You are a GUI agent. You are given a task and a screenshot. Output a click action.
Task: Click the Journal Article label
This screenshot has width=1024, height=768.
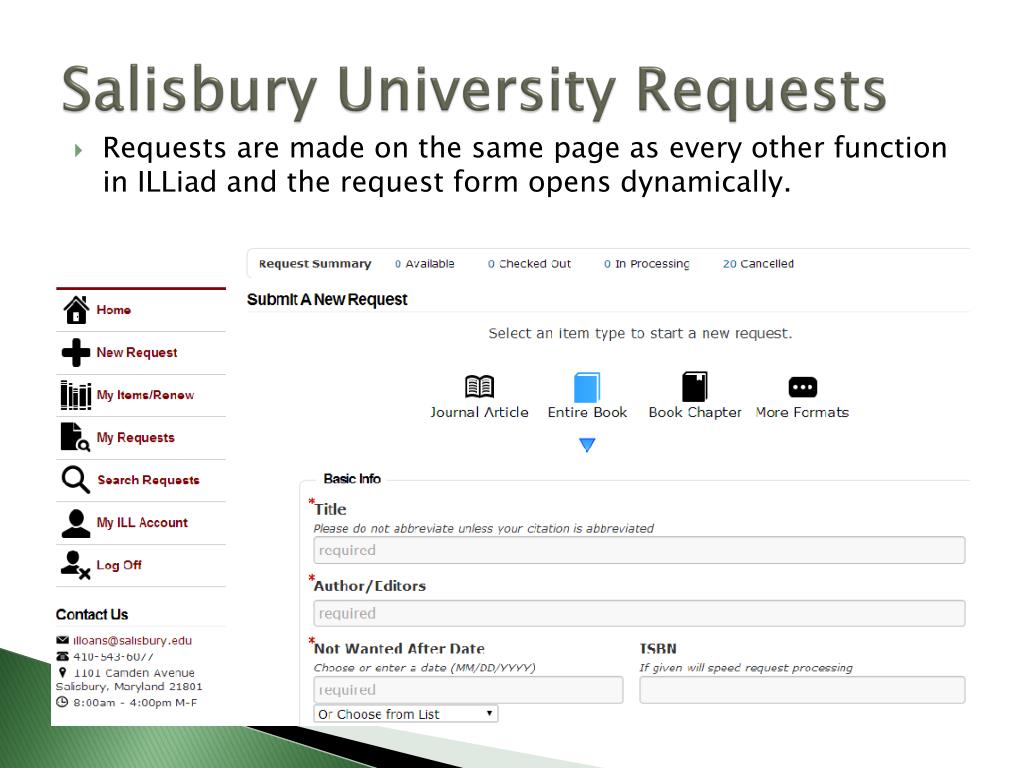(479, 413)
